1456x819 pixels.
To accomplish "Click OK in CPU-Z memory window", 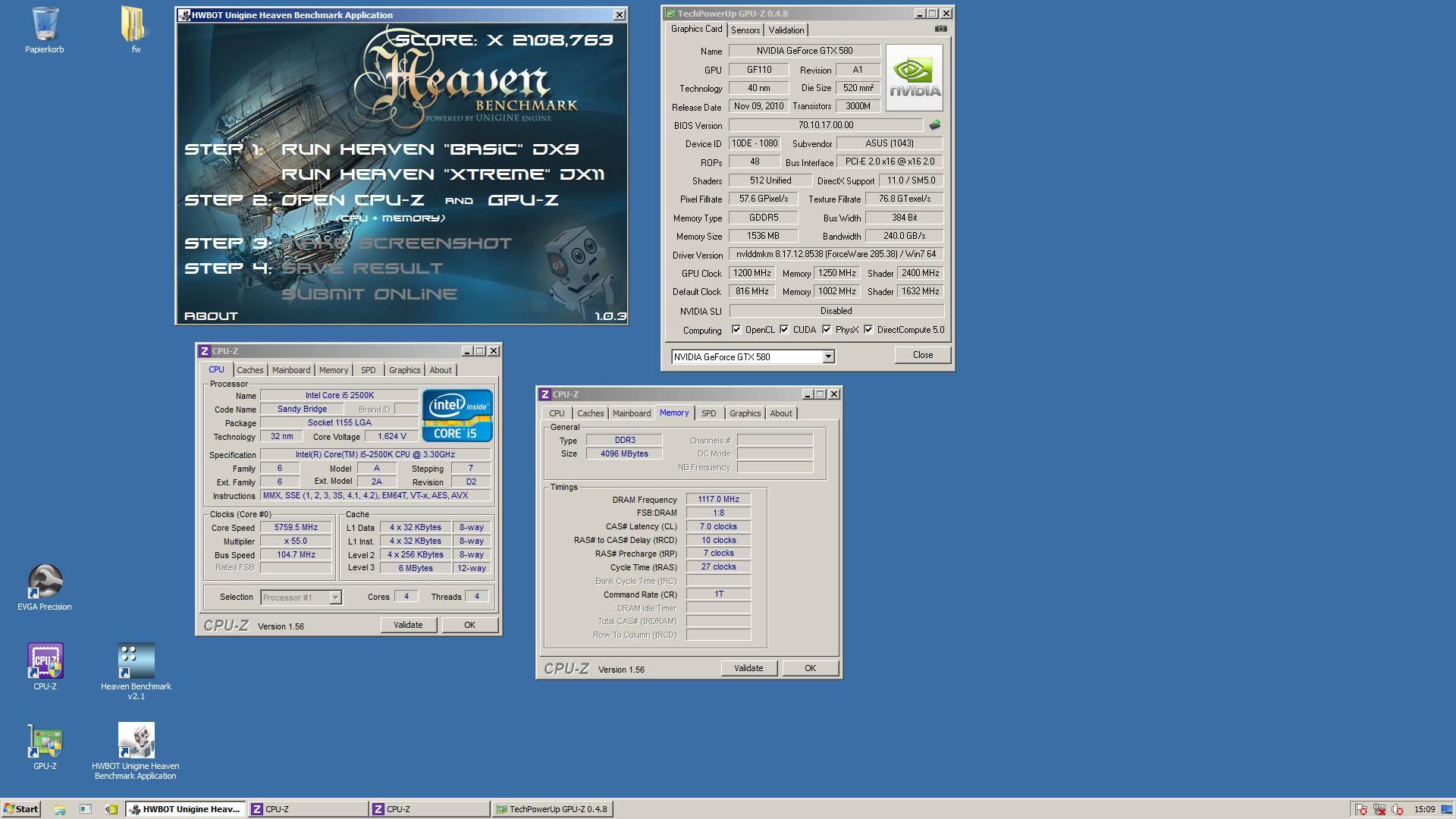I will [x=810, y=668].
